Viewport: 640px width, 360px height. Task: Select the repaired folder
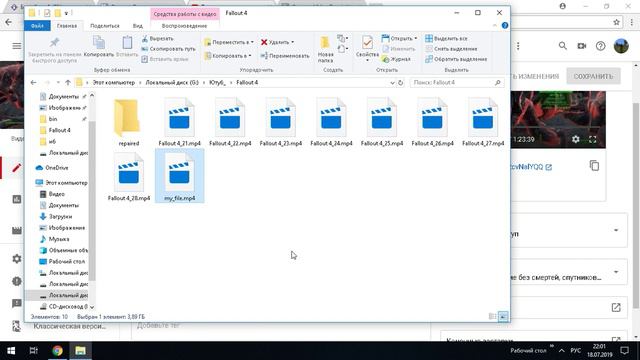[129, 122]
